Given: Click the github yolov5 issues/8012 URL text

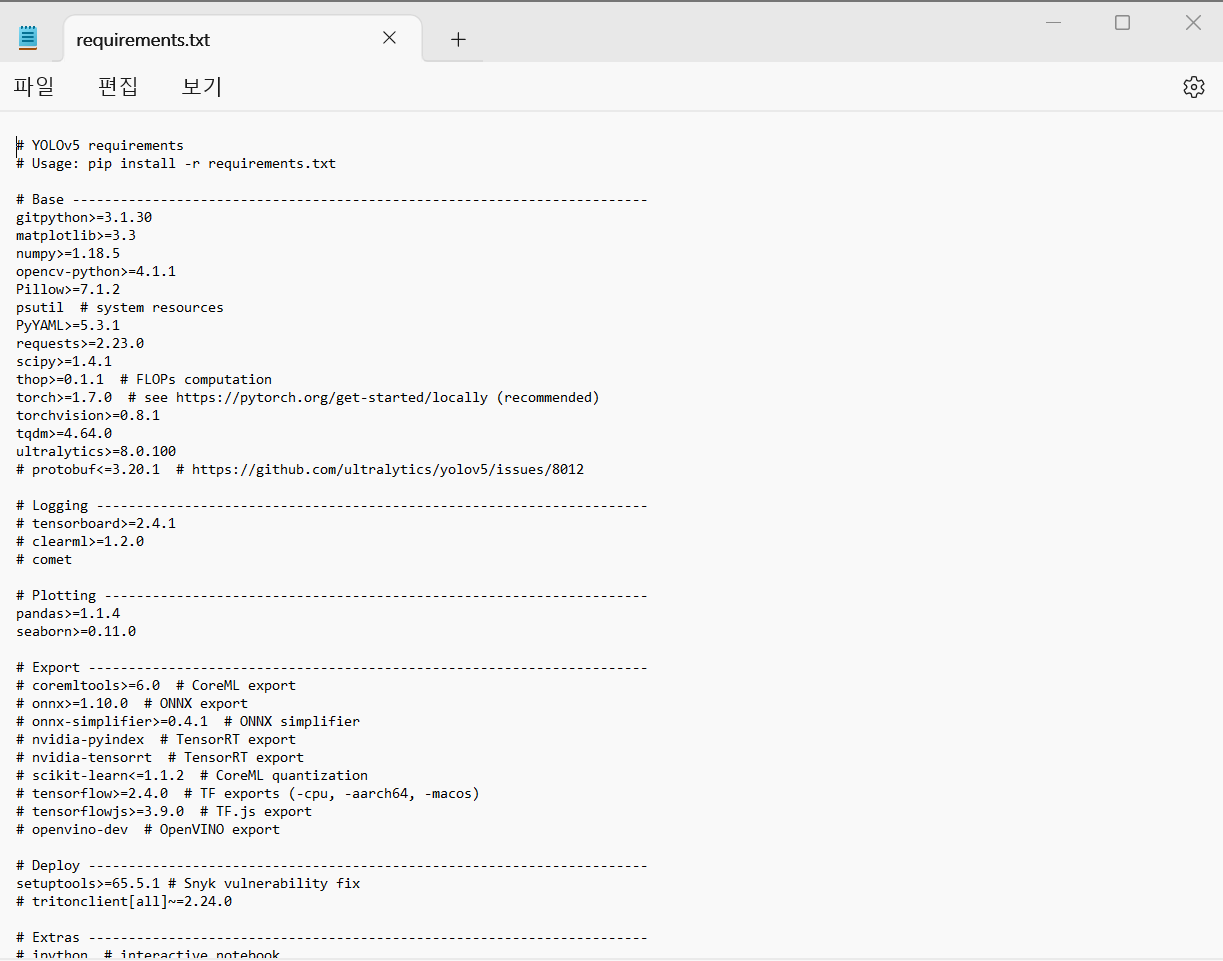Looking at the screenshot, I should tap(388, 469).
